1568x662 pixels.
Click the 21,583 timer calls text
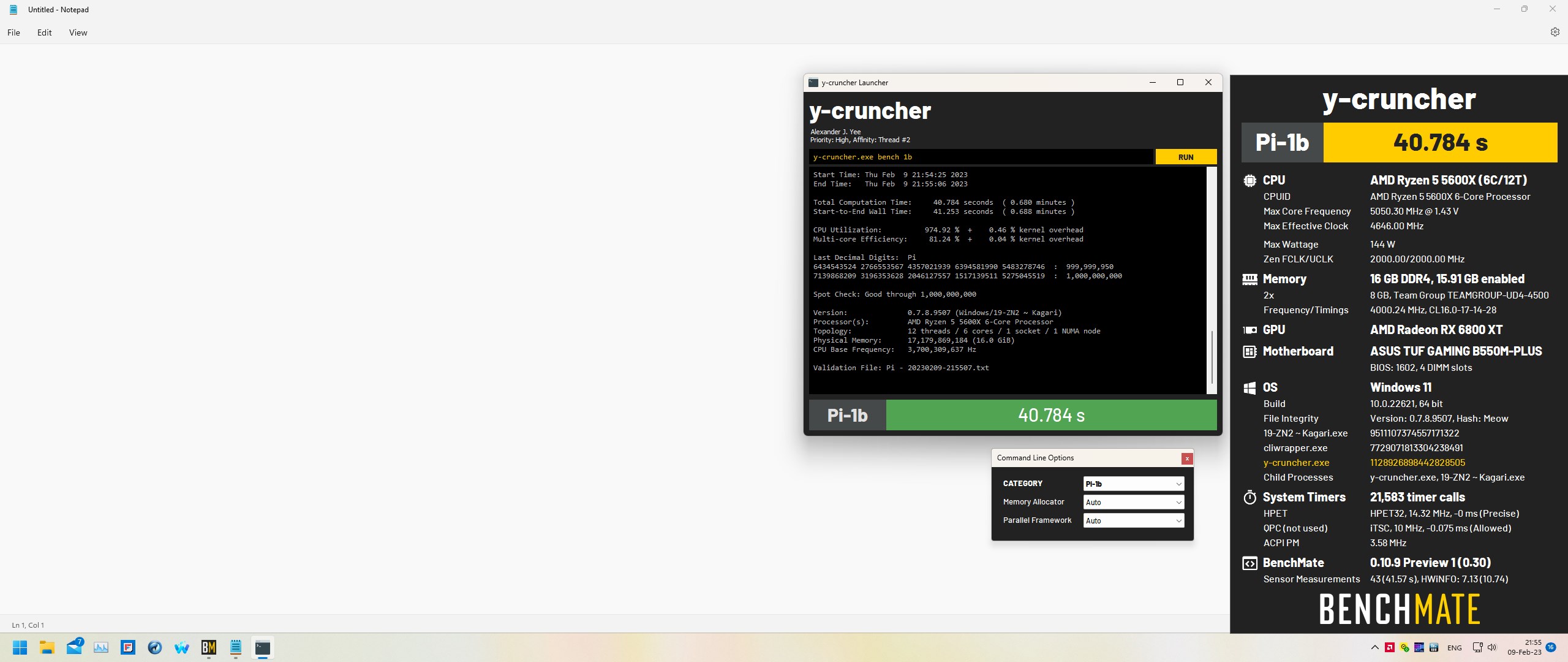[1417, 497]
